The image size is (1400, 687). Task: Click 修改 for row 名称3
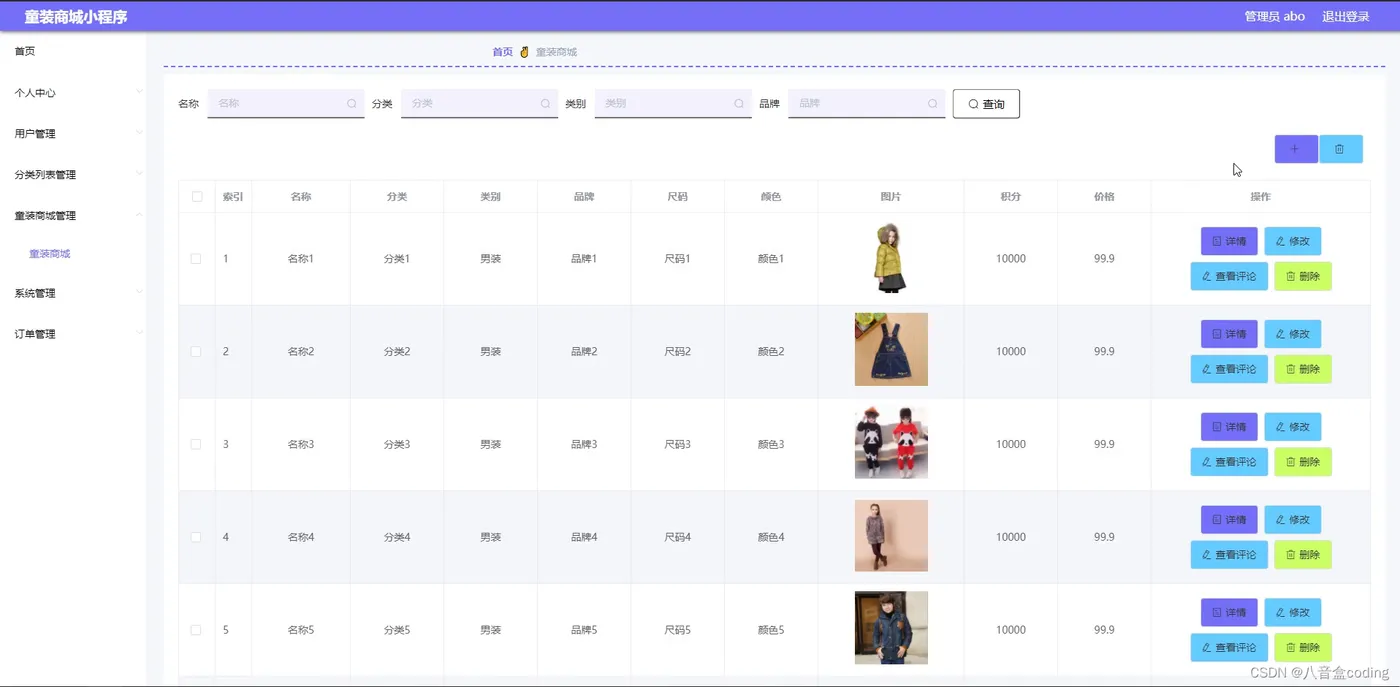tap(1293, 427)
